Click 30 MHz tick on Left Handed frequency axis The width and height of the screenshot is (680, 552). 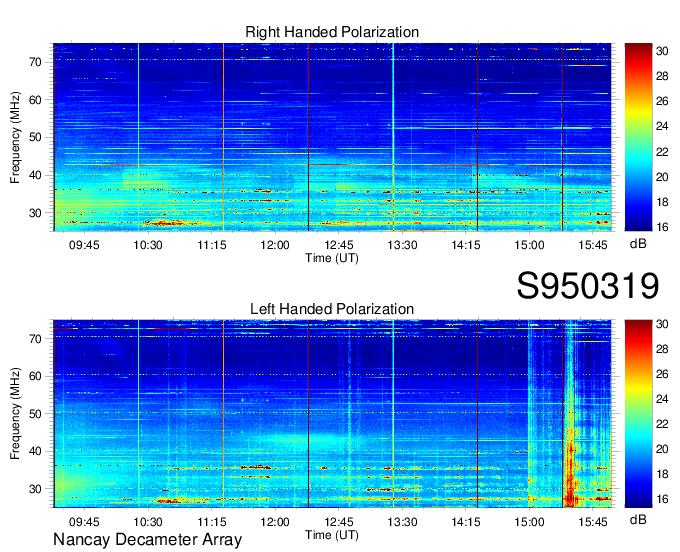pyautogui.click(x=36, y=490)
